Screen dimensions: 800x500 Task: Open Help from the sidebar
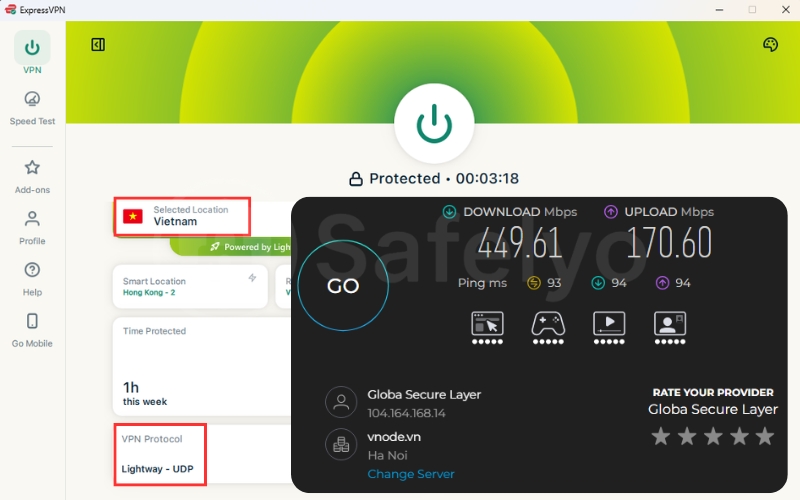(32, 279)
